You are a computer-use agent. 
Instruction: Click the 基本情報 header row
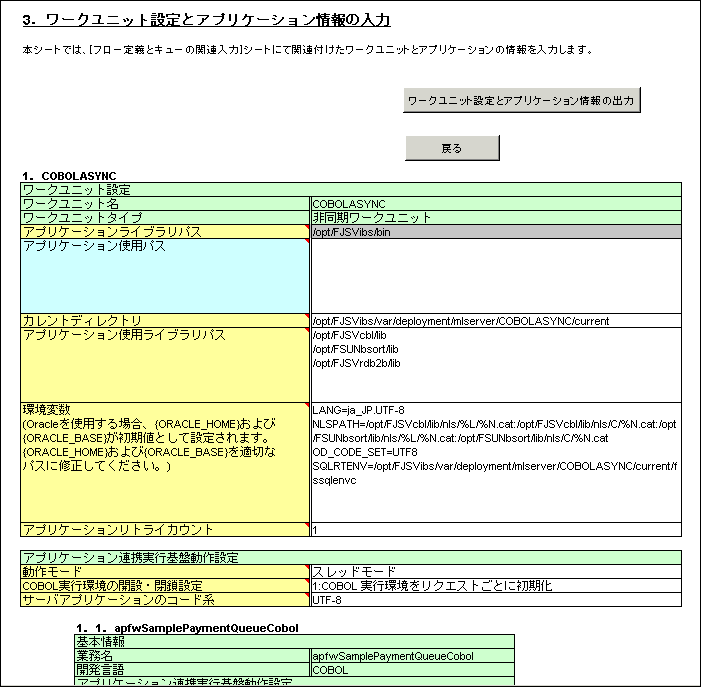click(295, 642)
